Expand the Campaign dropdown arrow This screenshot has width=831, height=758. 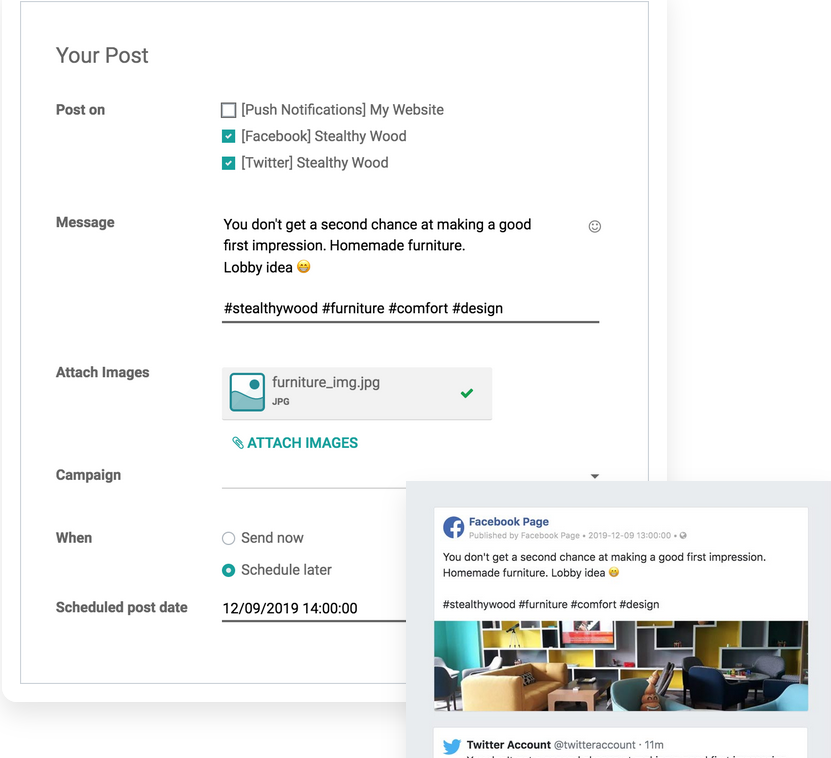click(x=595, y=476)
